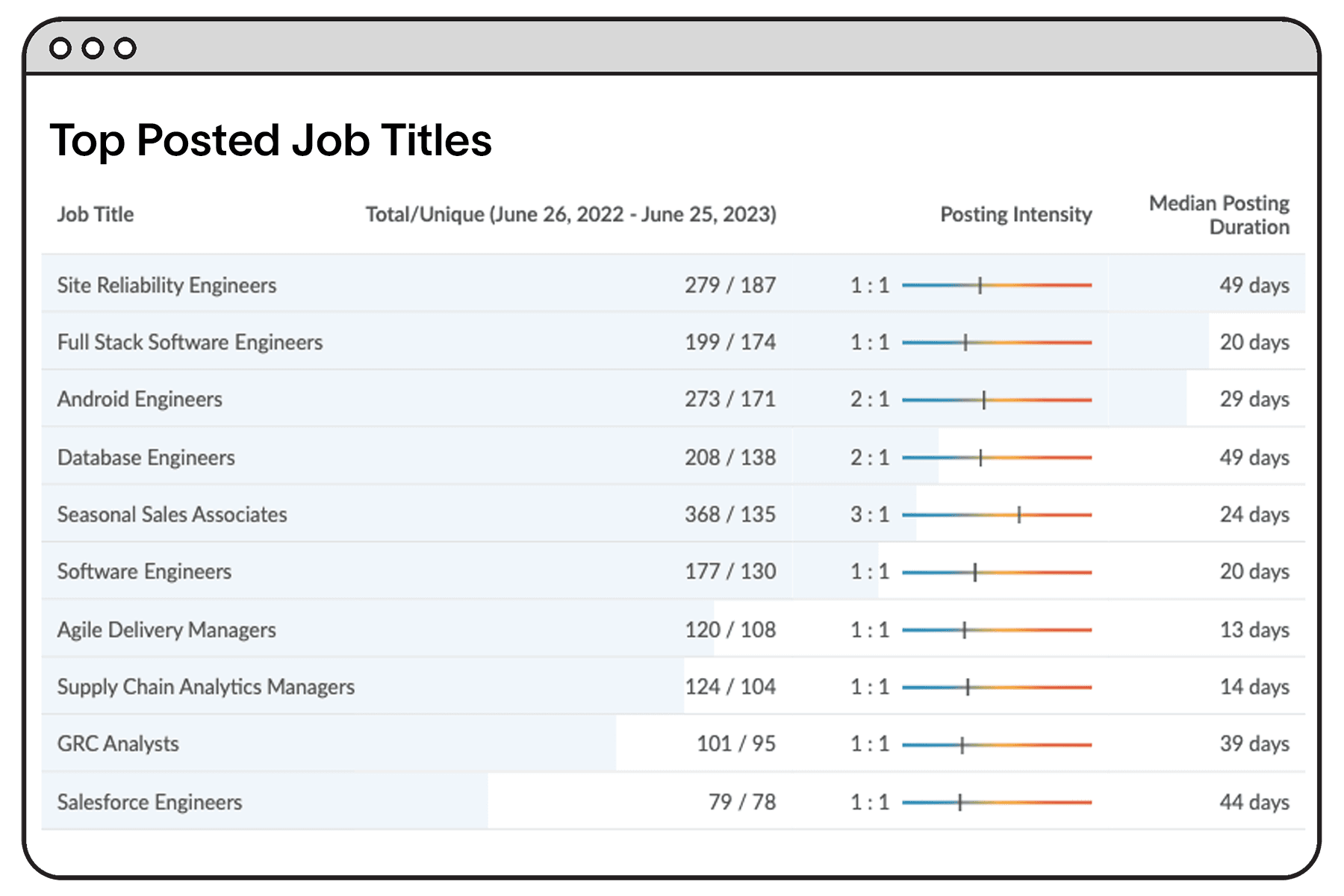Select Agile Delivery Managers job title
The image size is (1344, 896).
[x=167, y=629]
